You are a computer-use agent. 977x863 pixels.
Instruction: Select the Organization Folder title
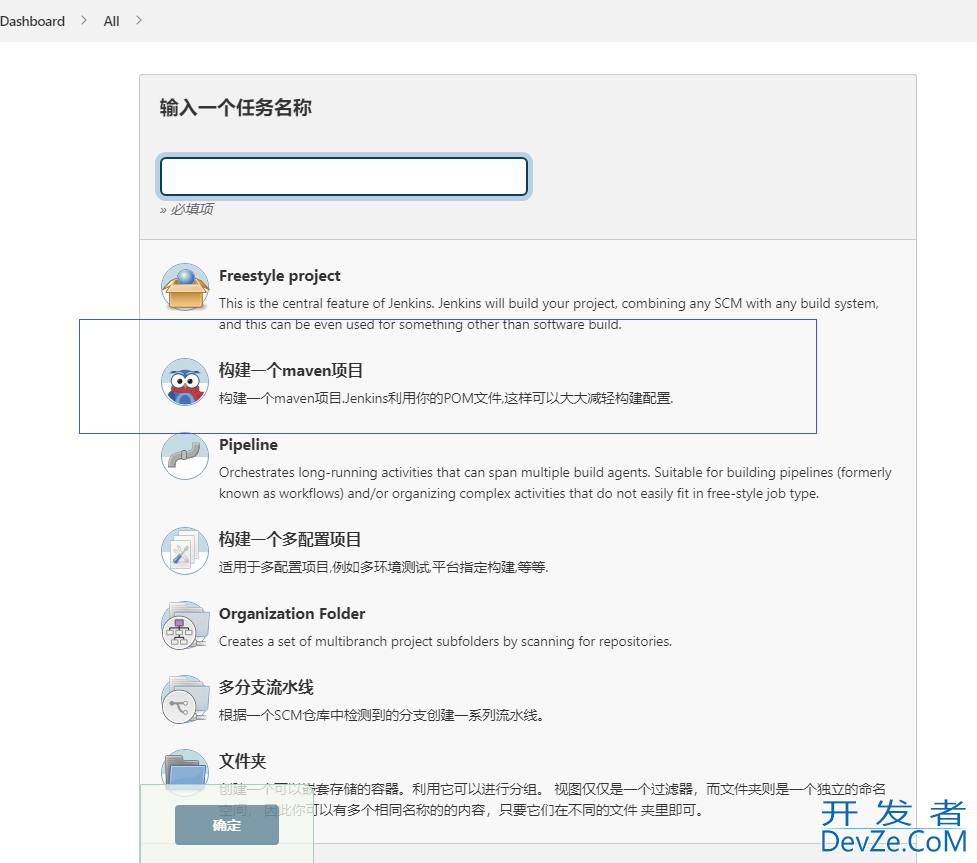tap(292, 613)
